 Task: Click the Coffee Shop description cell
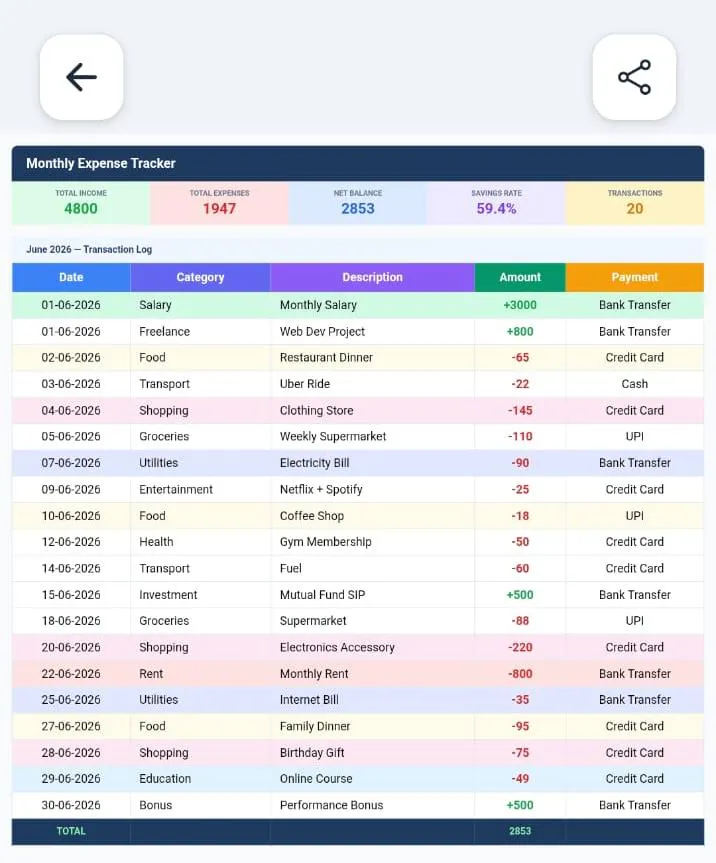point(373,516)
